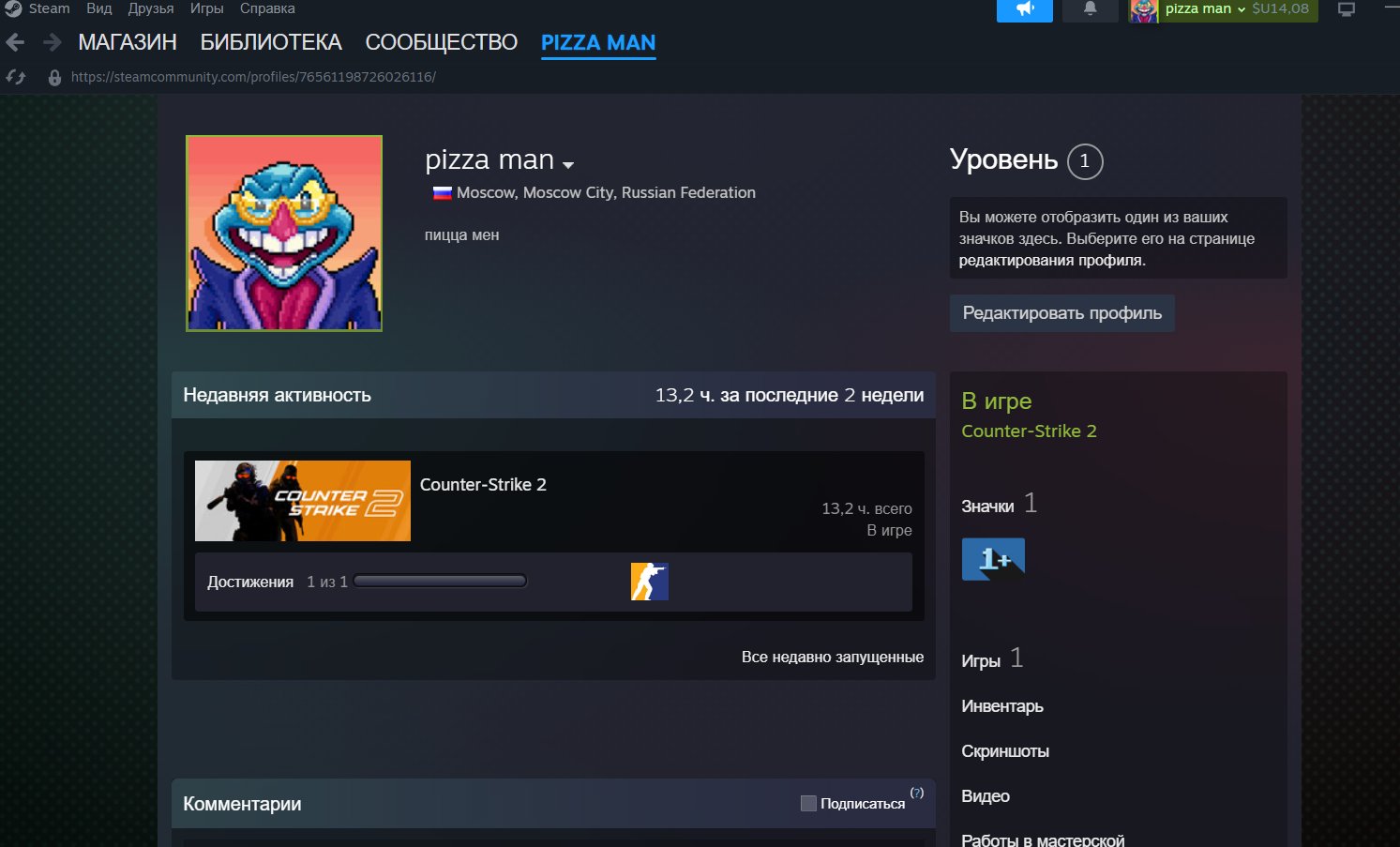
Task: Open Все недавно запущенные link
Action: (x=833, y=657)
